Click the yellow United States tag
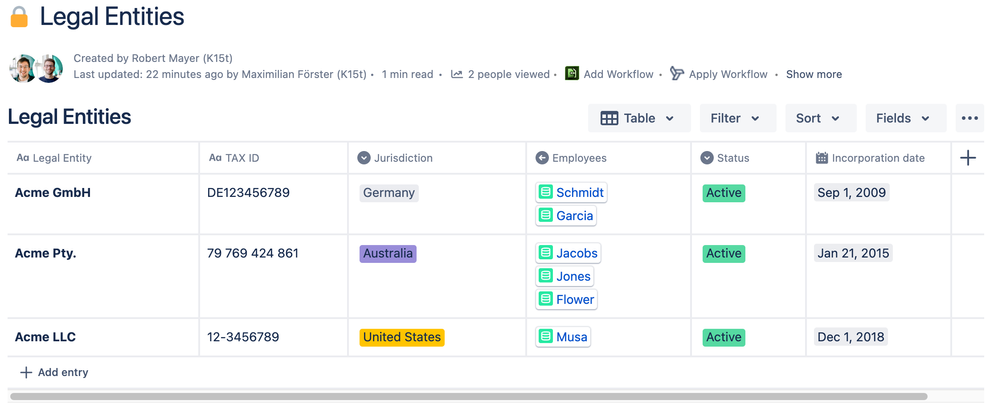 [402, 337]
